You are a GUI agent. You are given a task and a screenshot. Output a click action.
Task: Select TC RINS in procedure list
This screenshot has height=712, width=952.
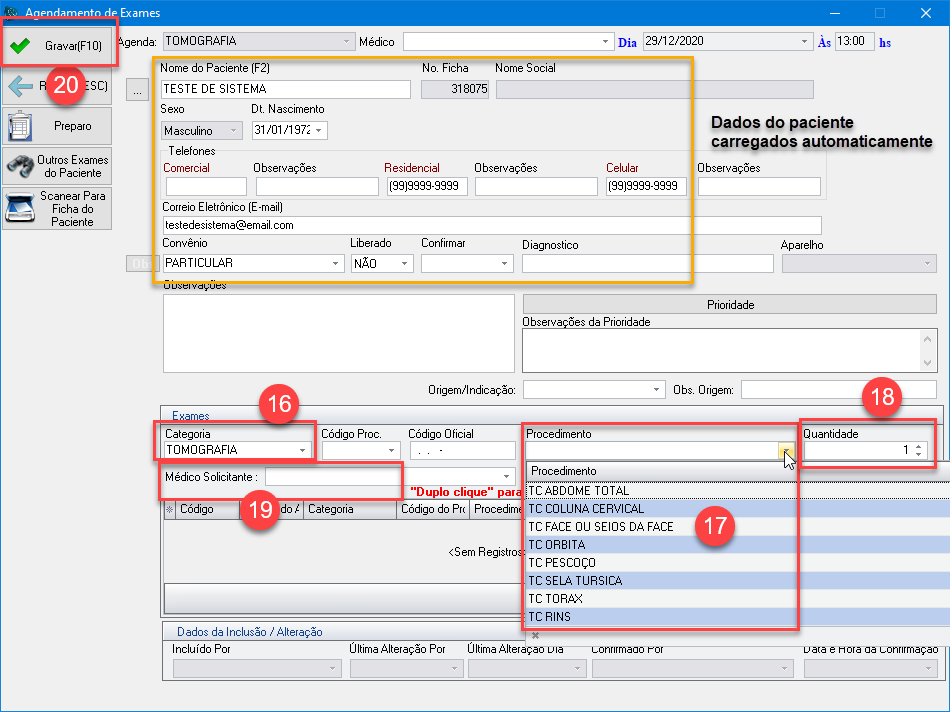(550, 617)
